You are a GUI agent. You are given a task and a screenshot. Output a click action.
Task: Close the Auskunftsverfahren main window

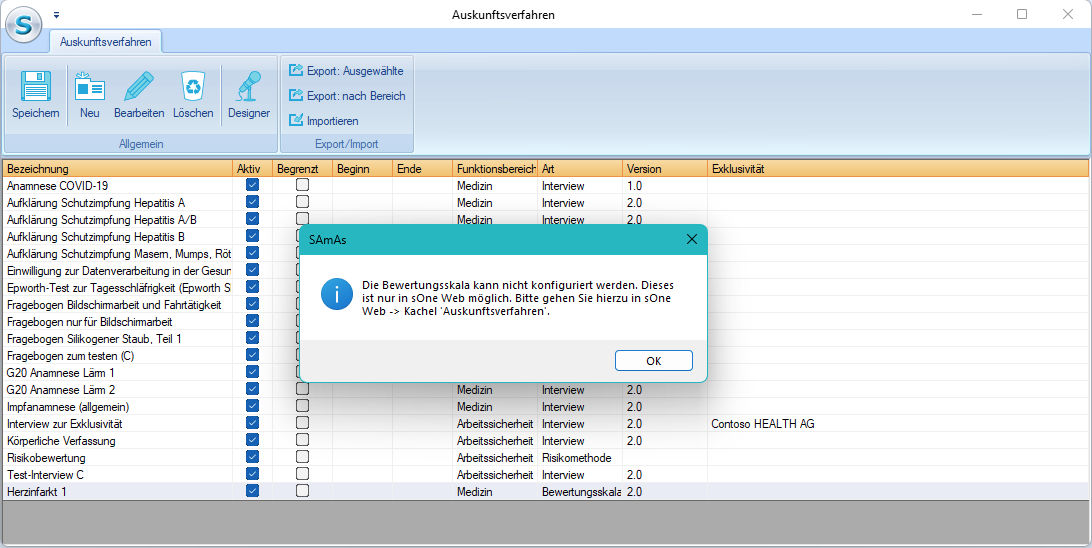[1068, 14]
